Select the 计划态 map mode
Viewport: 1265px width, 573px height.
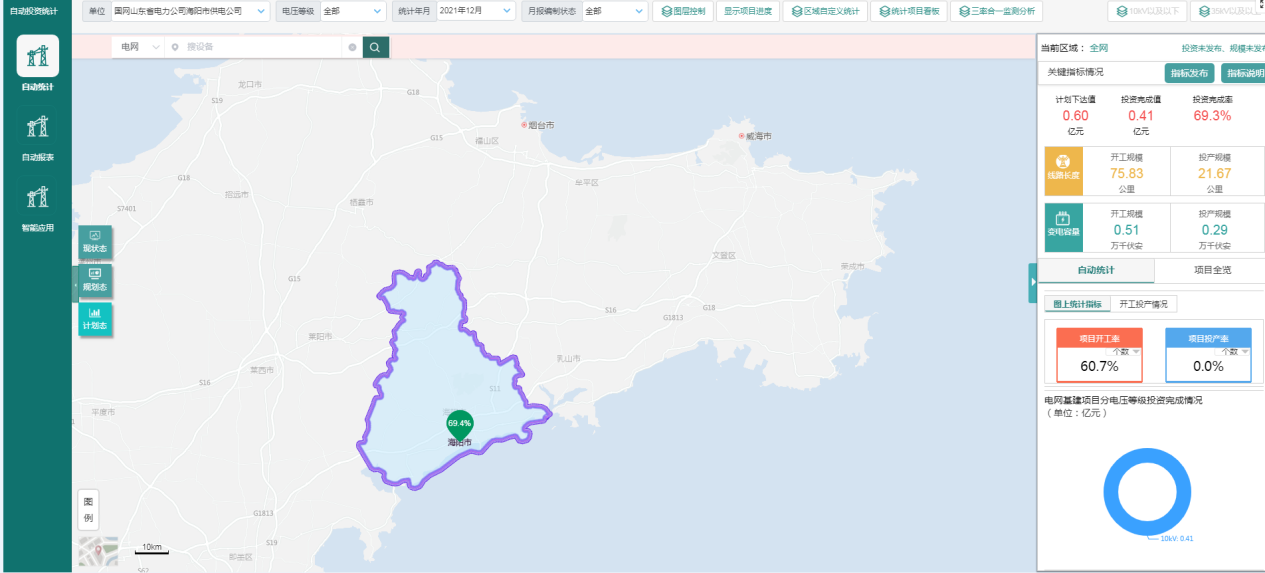tap(95, 318)
